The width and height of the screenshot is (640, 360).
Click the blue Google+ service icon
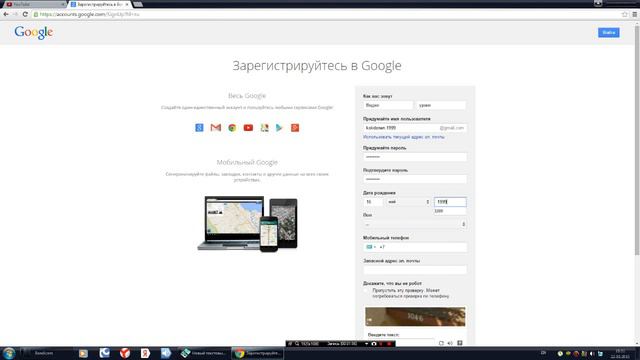tap(199, 128)
